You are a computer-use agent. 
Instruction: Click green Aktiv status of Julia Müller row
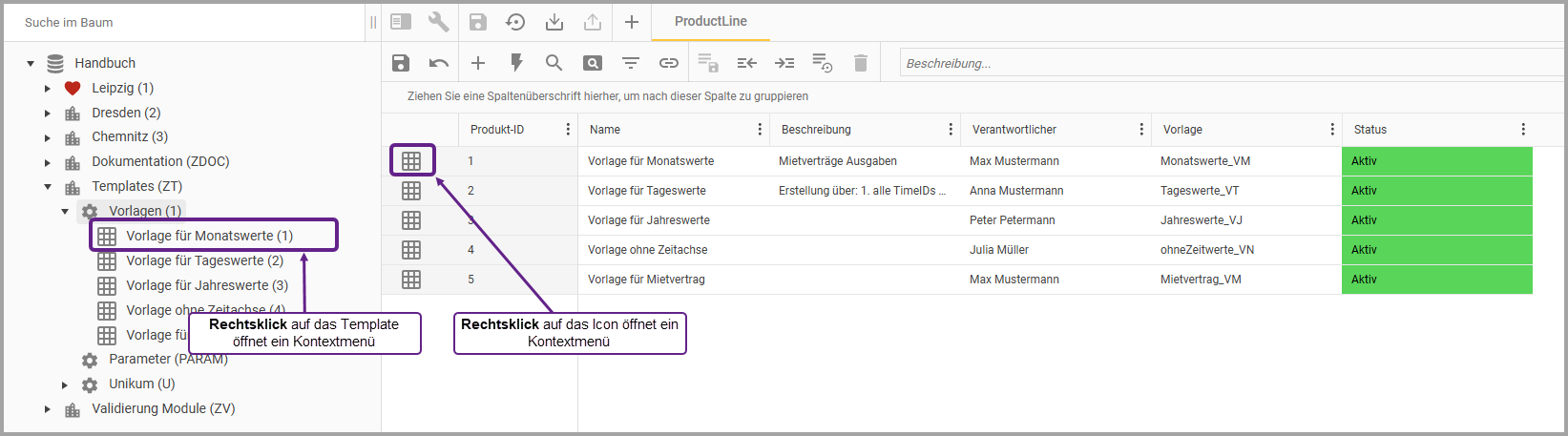coord(1436,250)
